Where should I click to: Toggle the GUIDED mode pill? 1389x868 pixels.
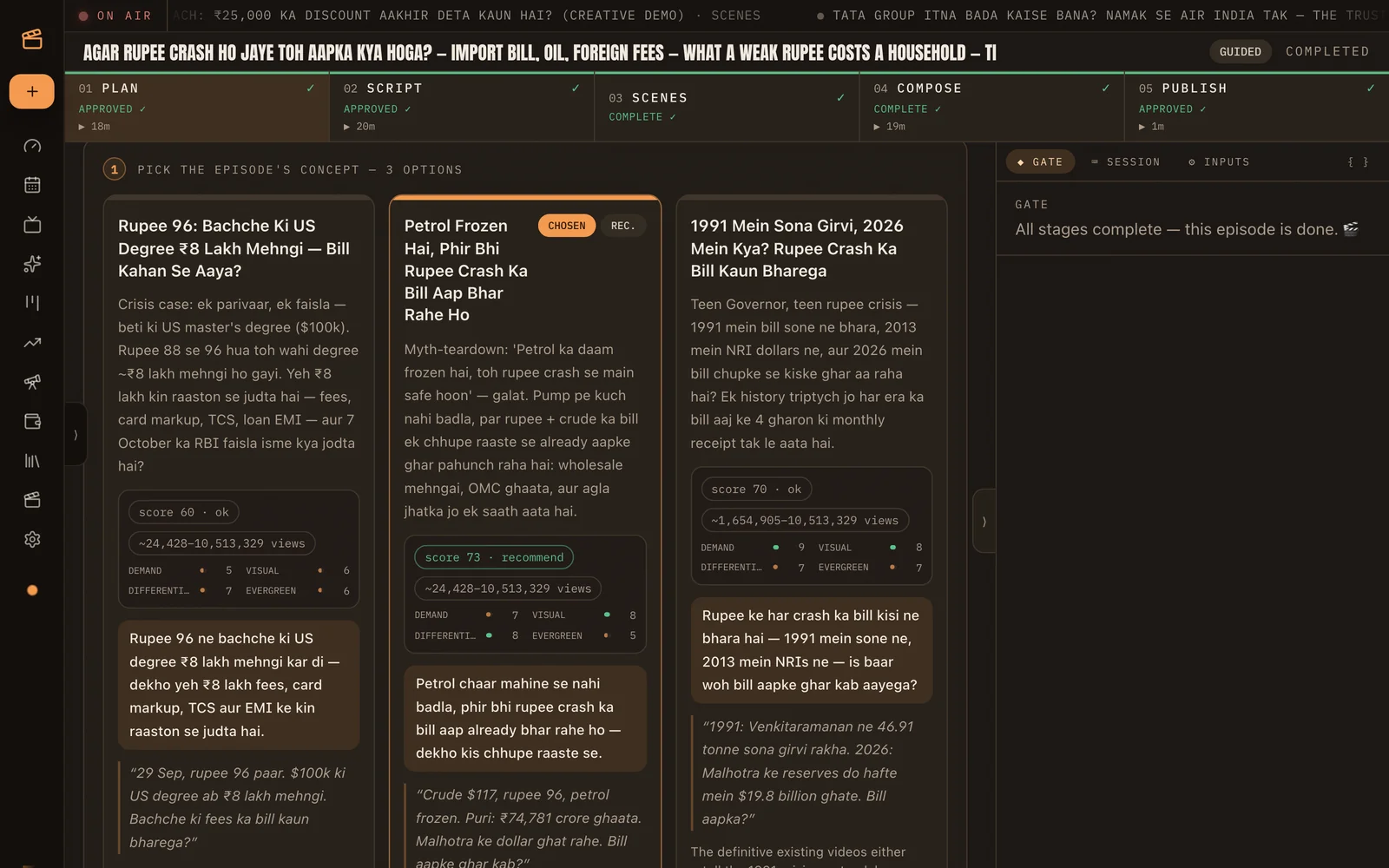point(1240,52)
